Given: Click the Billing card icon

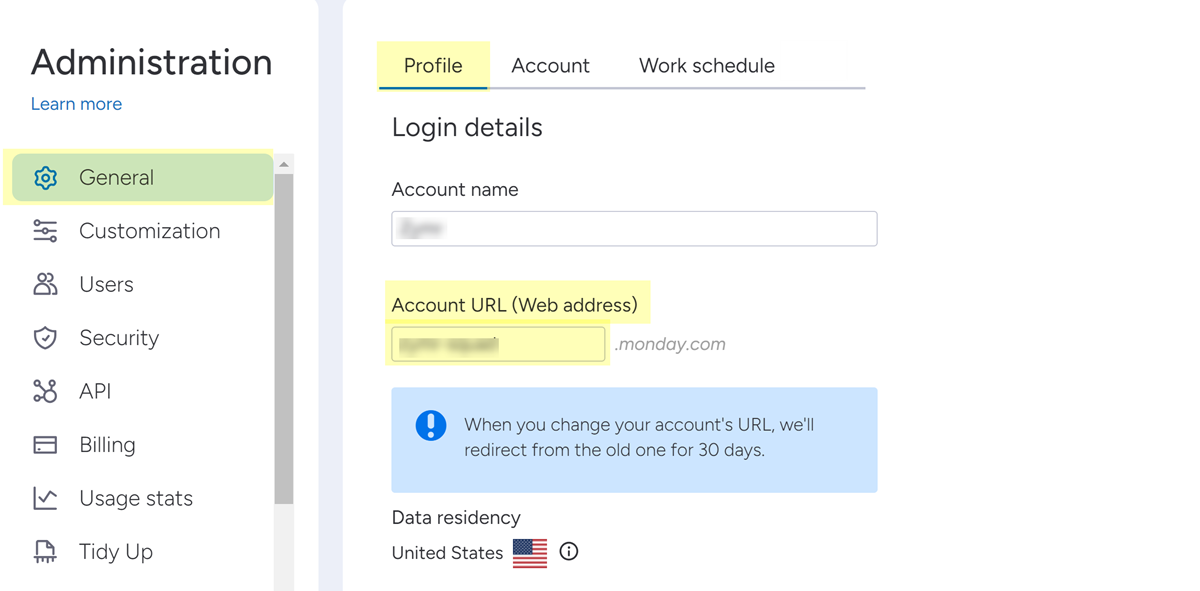Looking at the screenshot, I should tap(45, 445).
